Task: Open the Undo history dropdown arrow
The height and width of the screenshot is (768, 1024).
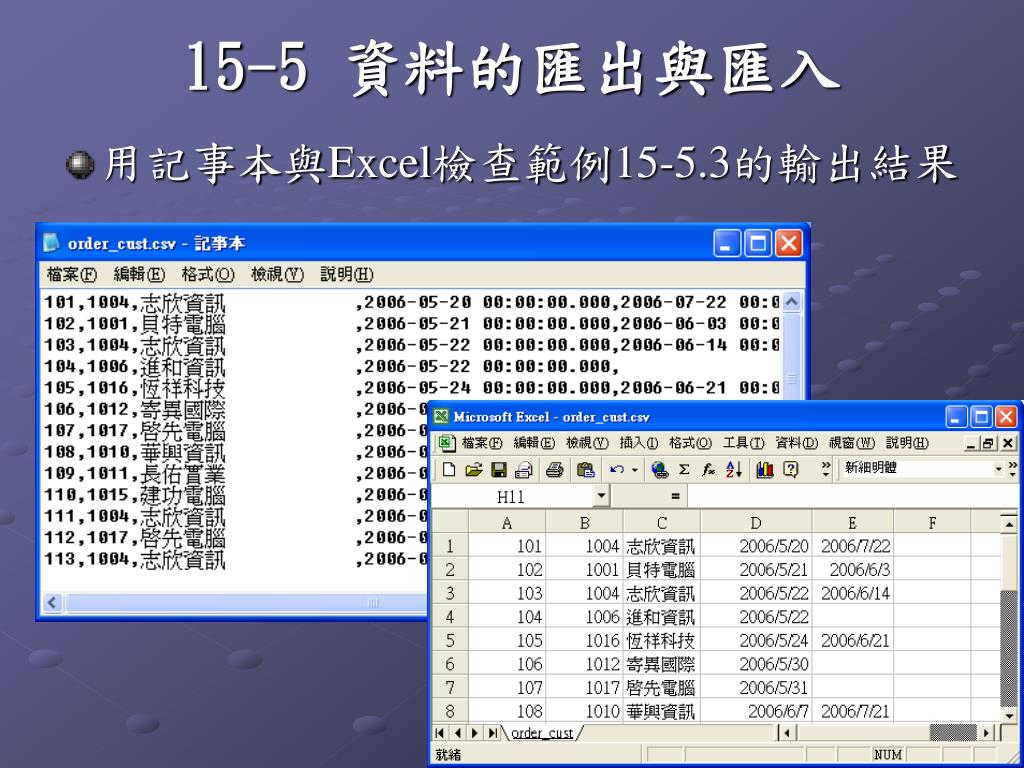Action: 635,469
